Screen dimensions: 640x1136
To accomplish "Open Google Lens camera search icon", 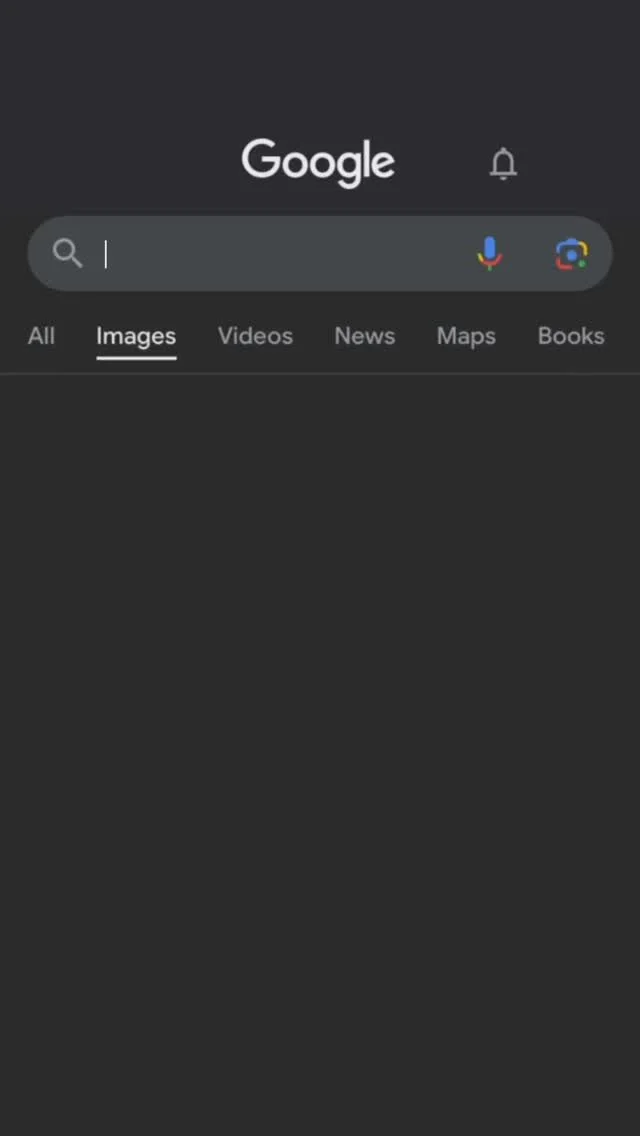I will [571, 254].
